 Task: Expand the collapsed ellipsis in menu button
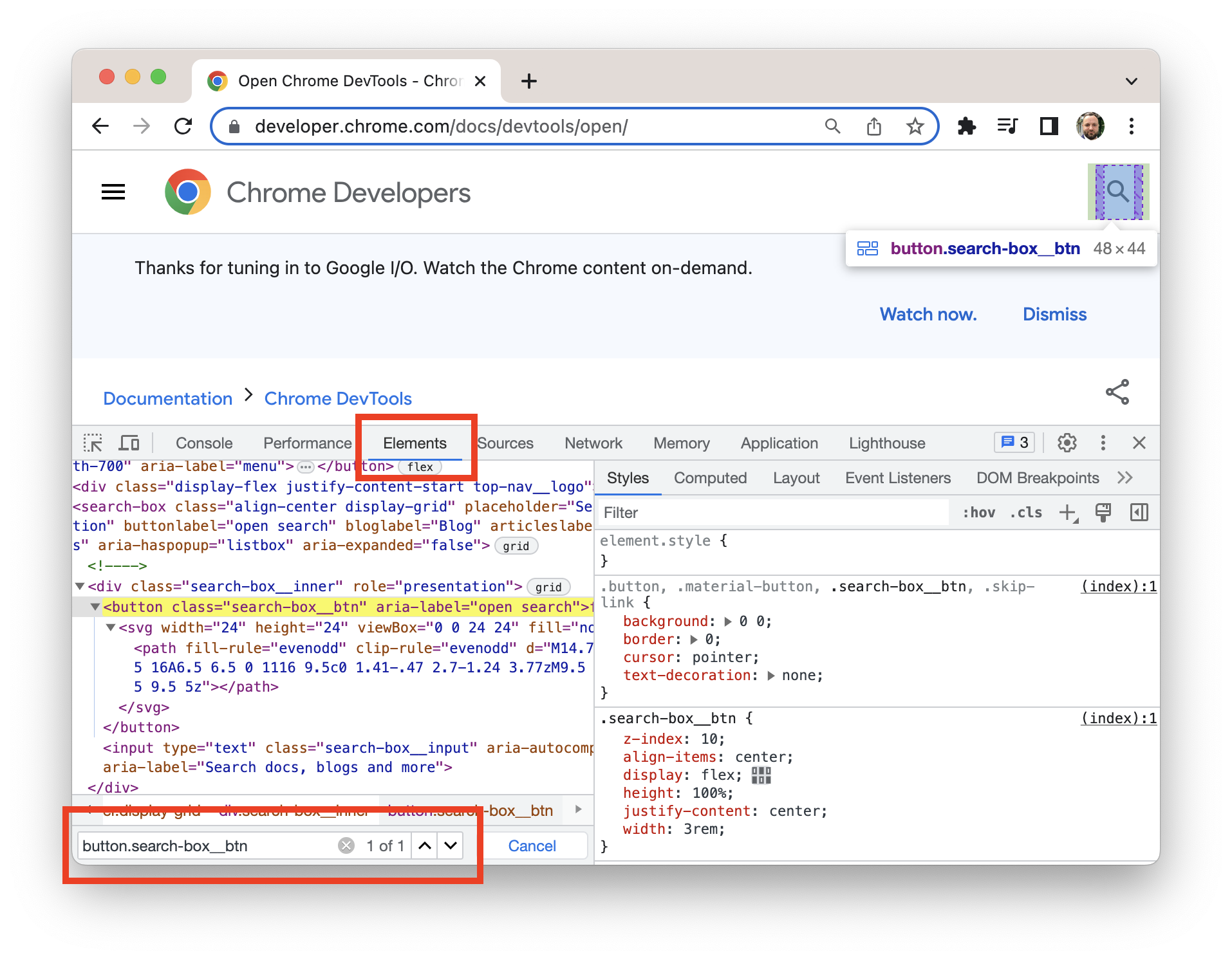[x=305, y=466]
